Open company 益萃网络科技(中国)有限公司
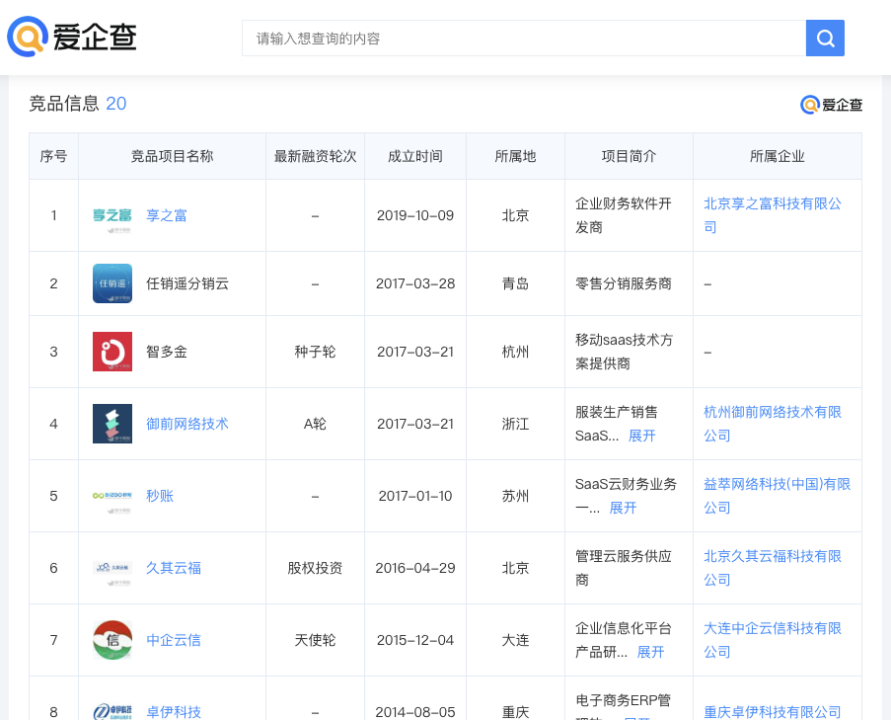 [777, 496]
